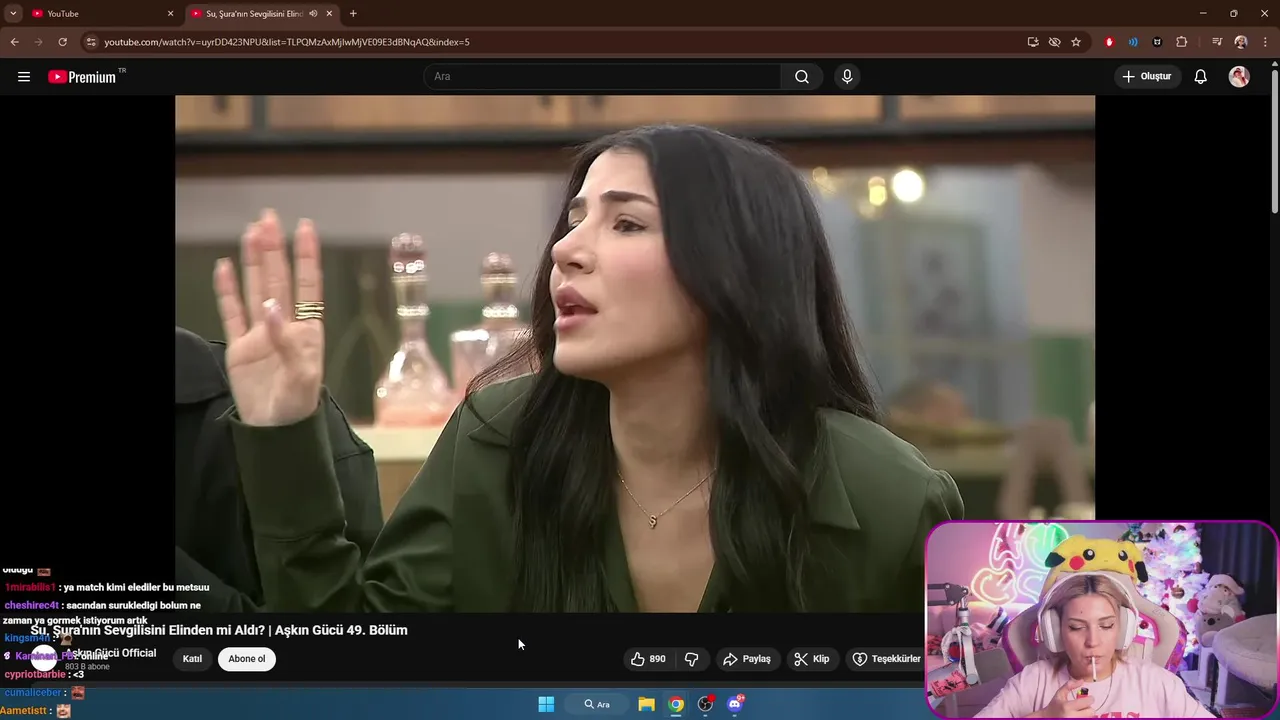Image resolution: width=1280 pixels, height=720 pixels.
Task: Open OBS Studio from the taskbar
Action: pyautogui.click(x=705, y=704)
